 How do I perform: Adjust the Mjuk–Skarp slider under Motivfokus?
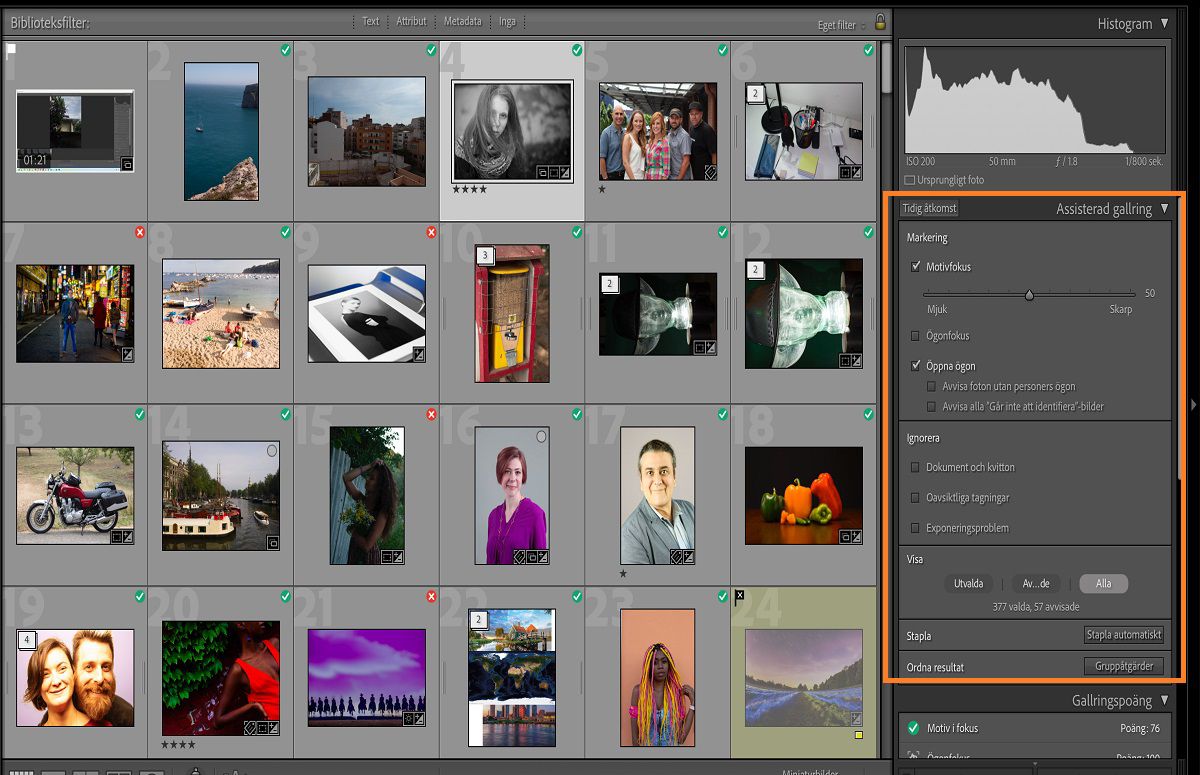pyautogui.click(x=1030, y=295)
